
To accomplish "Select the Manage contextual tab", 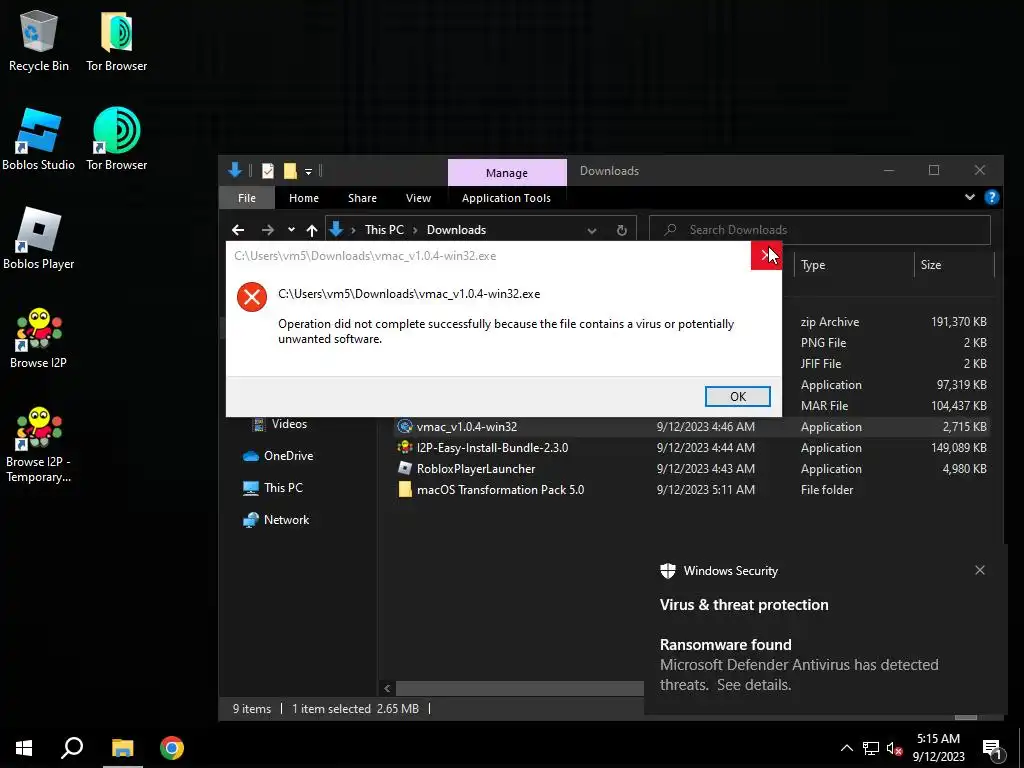I will tap(507, 172).
